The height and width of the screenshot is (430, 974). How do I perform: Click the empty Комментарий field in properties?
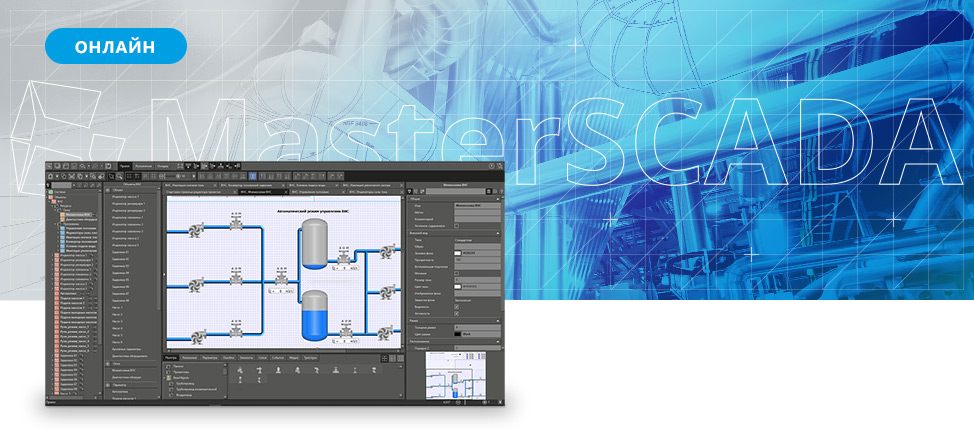pyautogui.click(x=478, y=219)
